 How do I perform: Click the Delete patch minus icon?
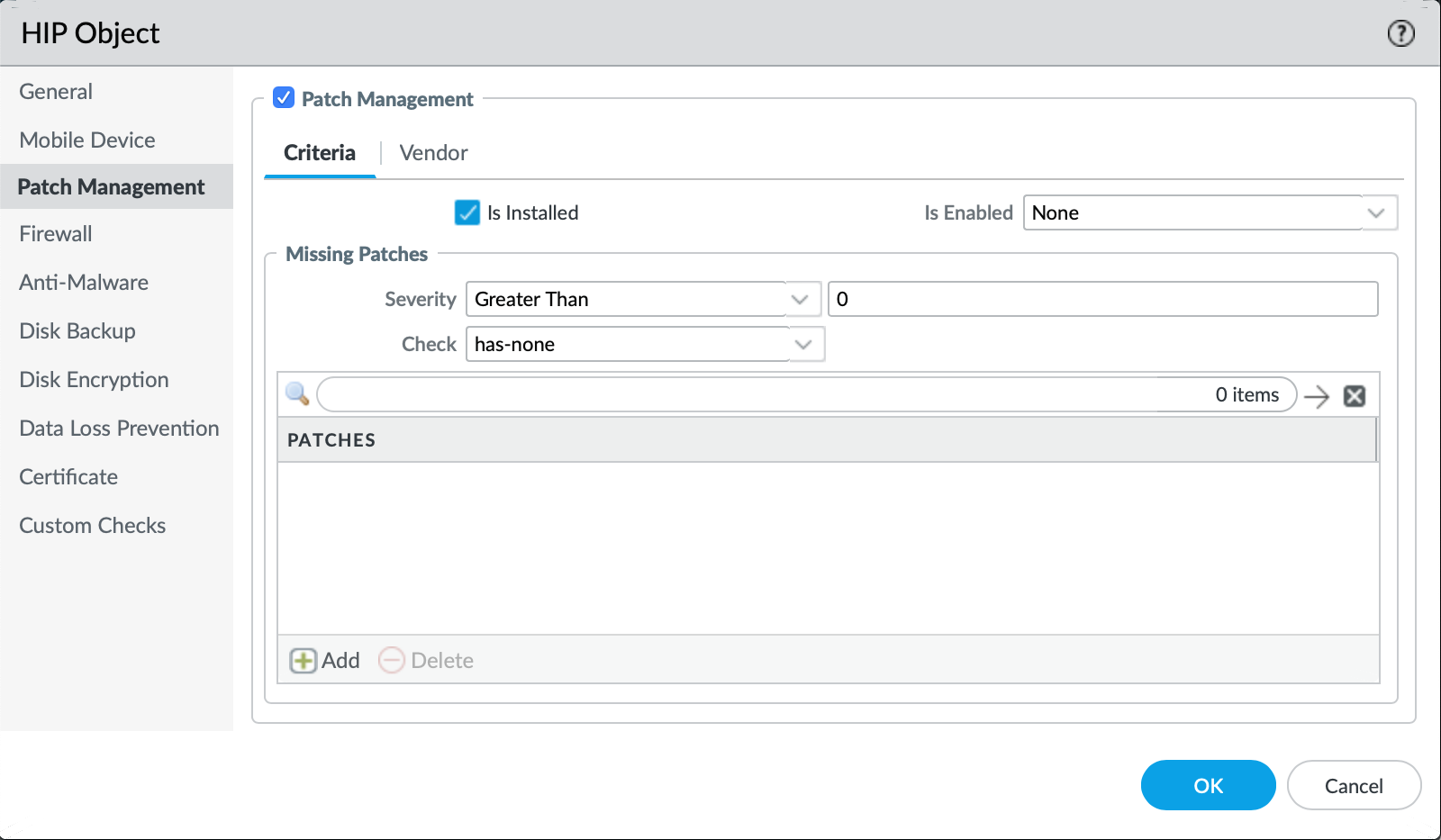(x=392, y=661)
